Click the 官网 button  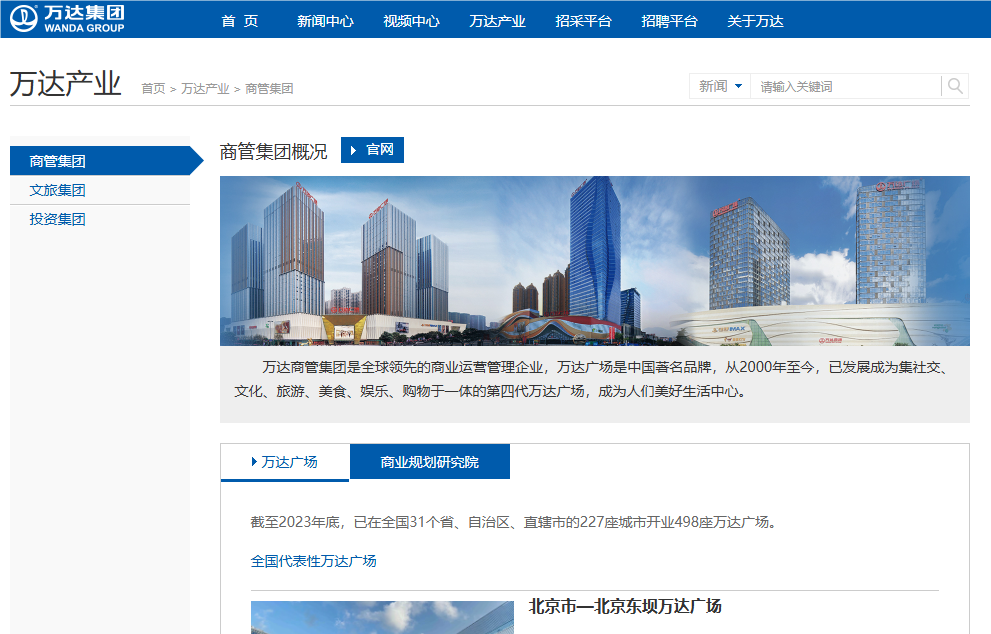(x=372, y=150)
